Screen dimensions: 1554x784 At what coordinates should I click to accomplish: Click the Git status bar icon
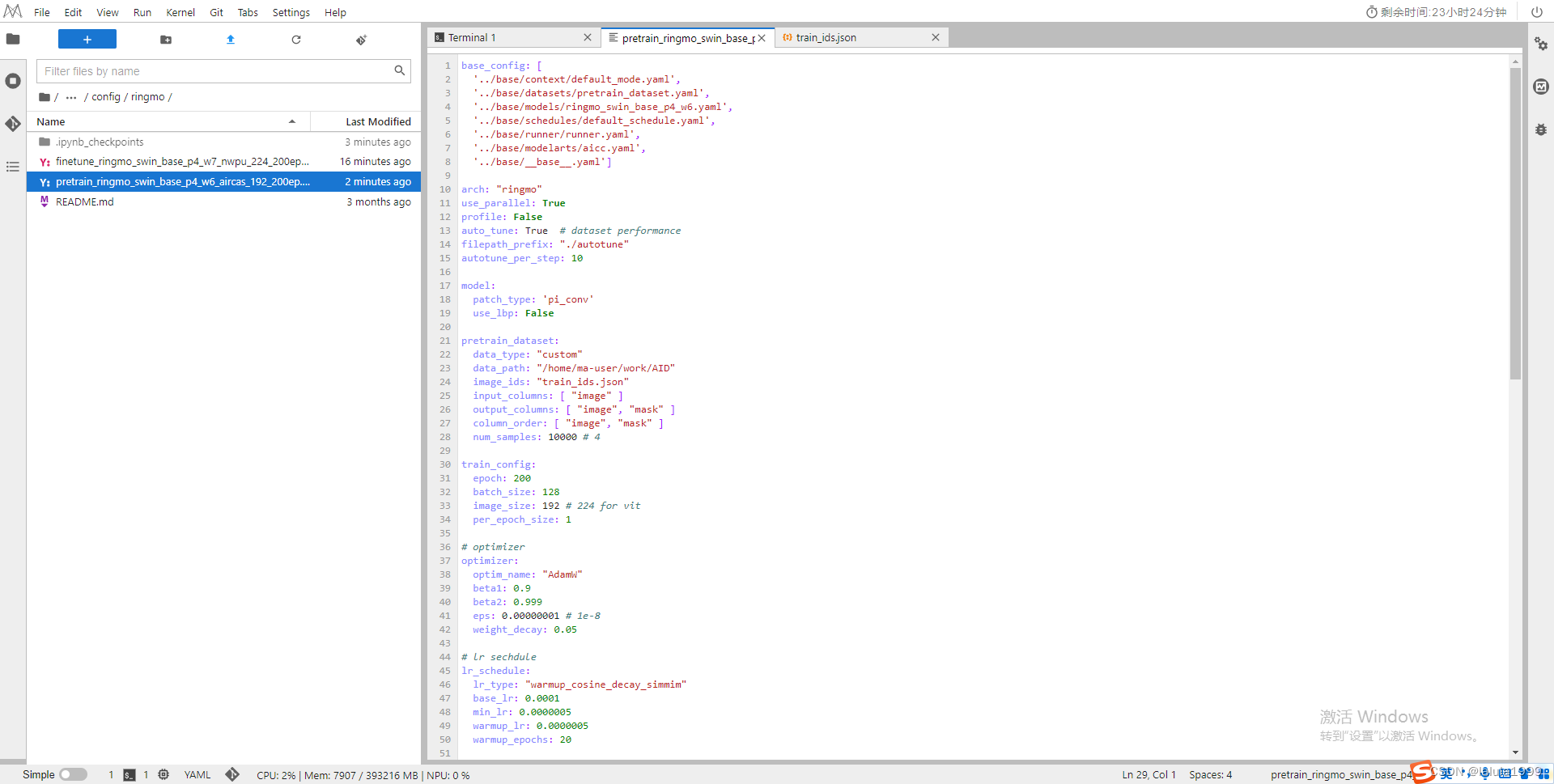[x=232, y=774]
